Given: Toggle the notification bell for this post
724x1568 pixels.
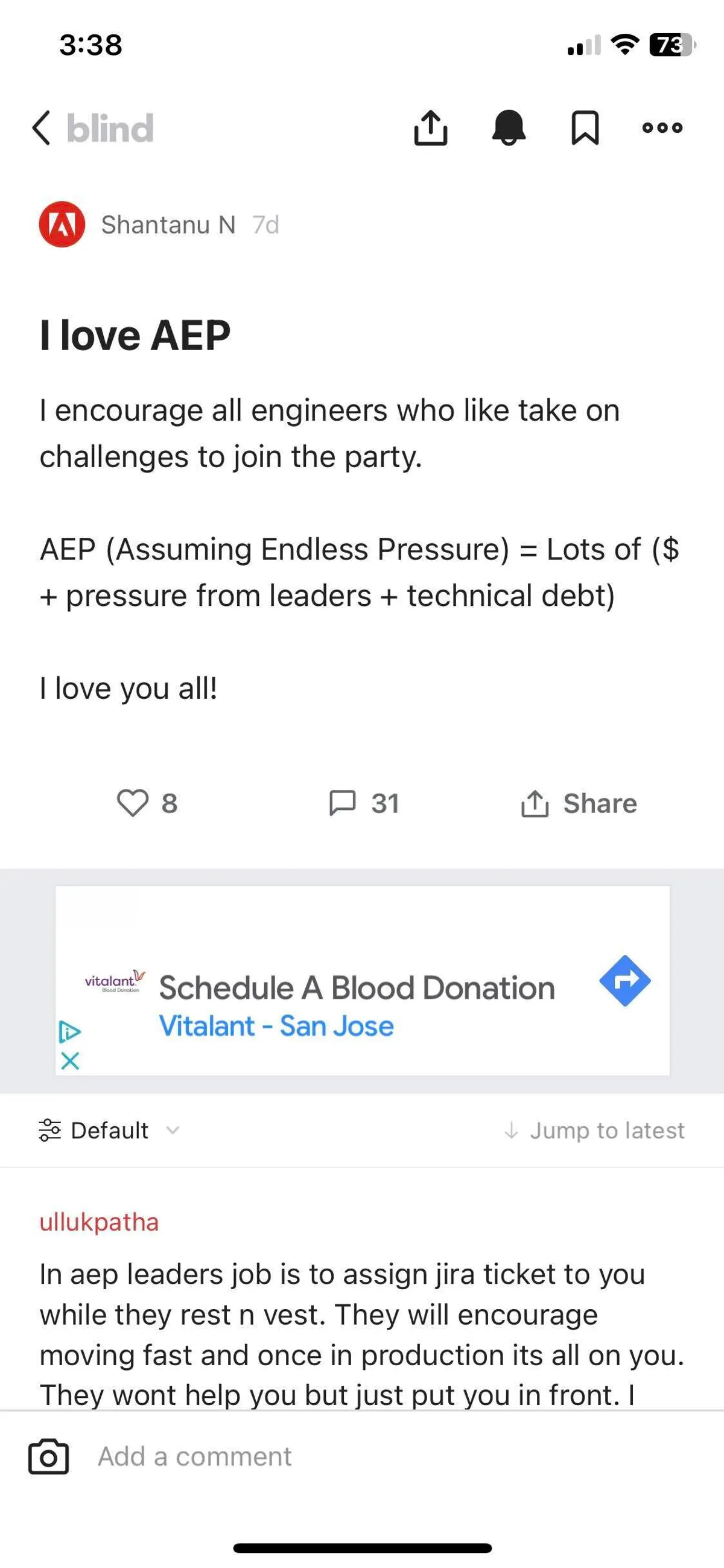Looking at the screenshot, I should tap(509, 128).
